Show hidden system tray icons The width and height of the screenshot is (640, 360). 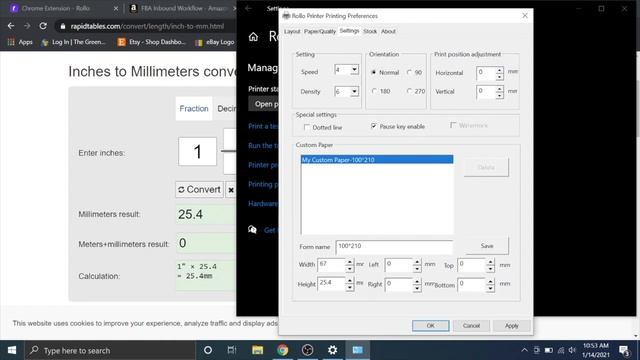click(524, 350)
